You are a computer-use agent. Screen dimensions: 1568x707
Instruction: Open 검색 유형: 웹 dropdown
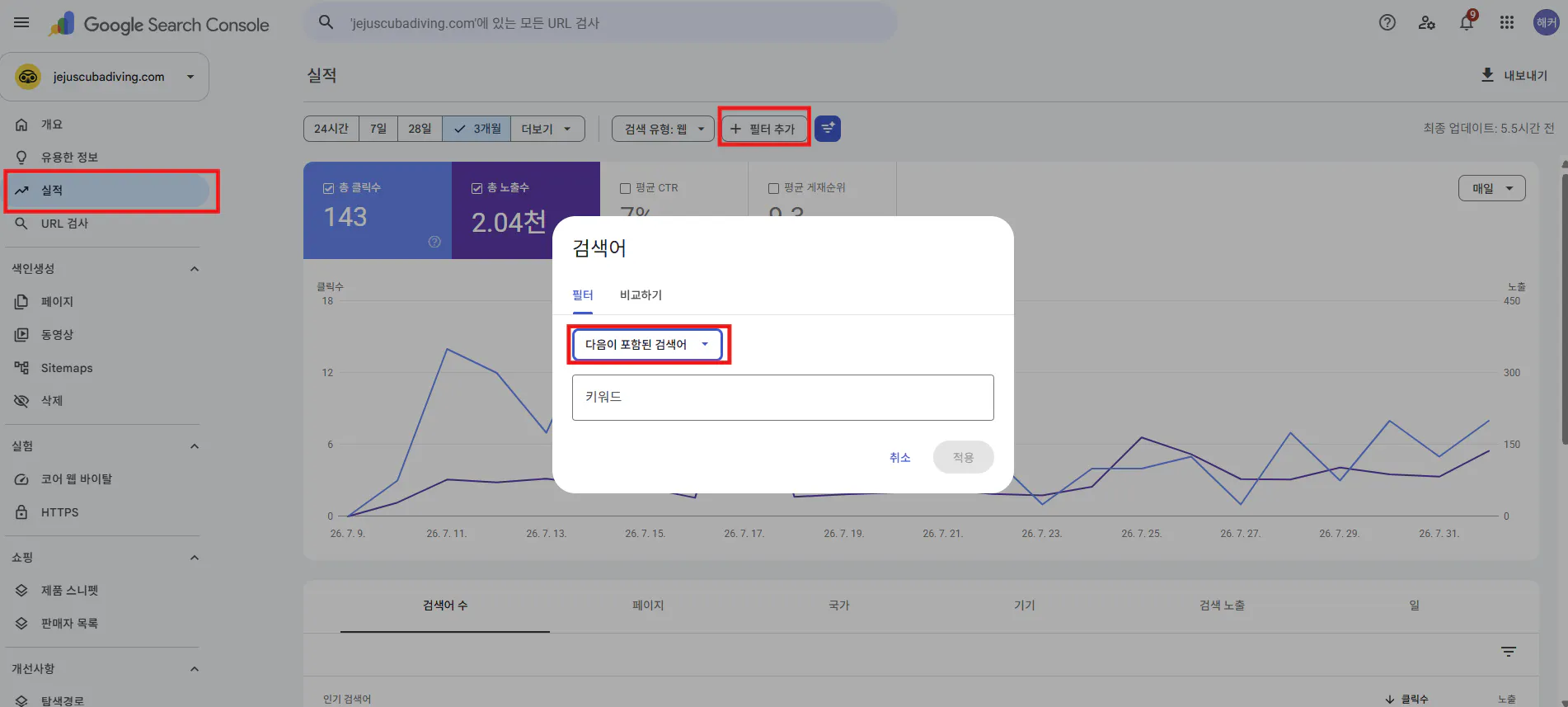[x=663, y=129]
